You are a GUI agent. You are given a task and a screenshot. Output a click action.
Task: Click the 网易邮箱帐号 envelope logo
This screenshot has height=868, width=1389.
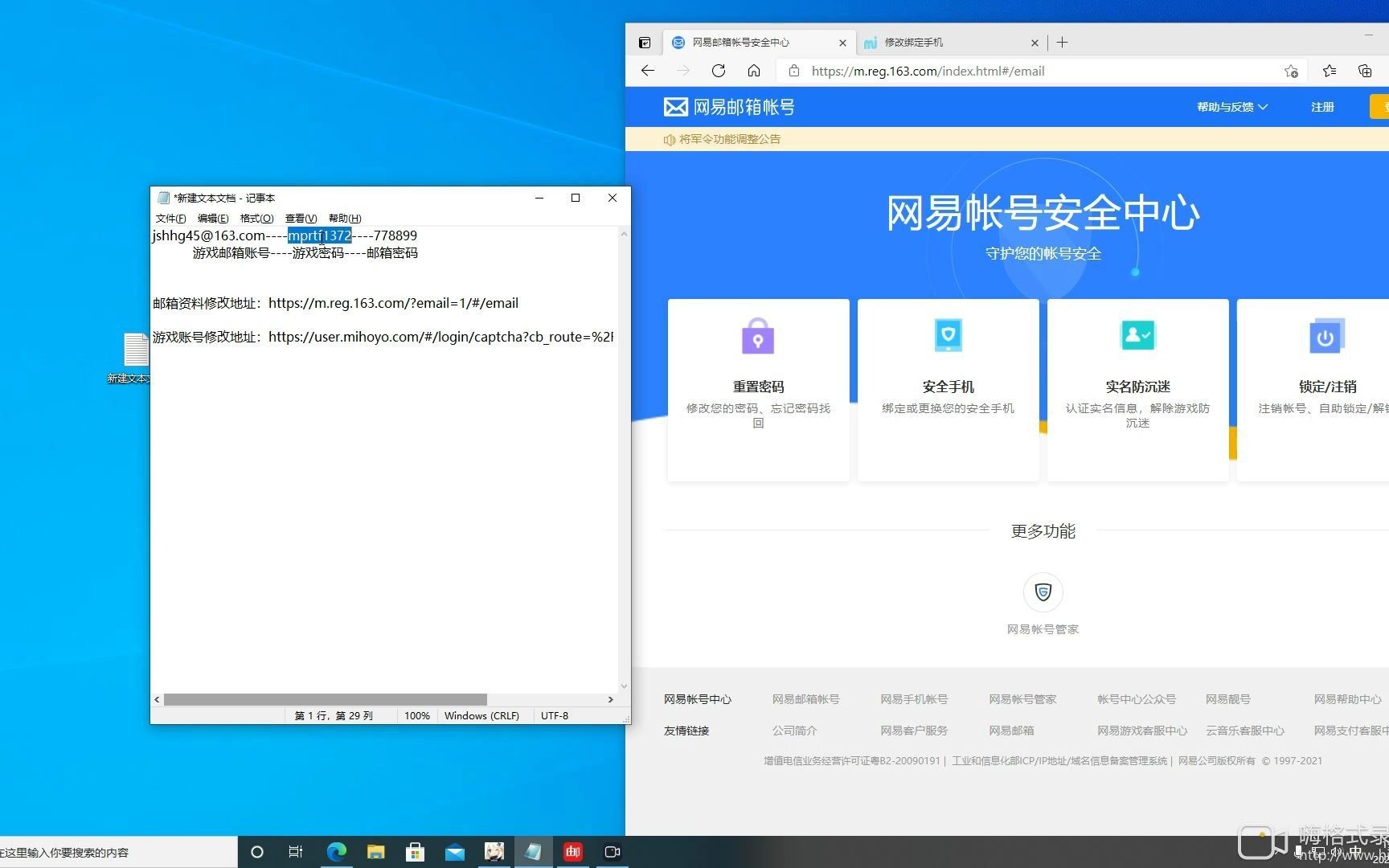click(x=729, y=107)
